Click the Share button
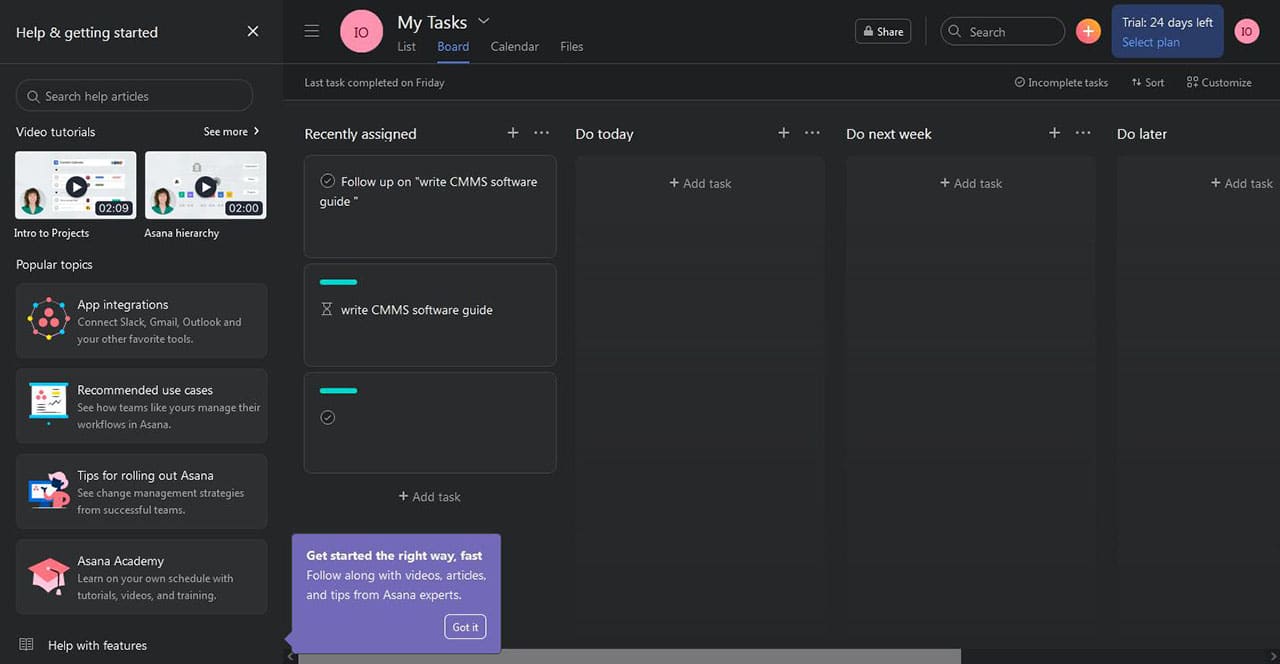Screen dimensions: 1280x664 tap(883, 32)
